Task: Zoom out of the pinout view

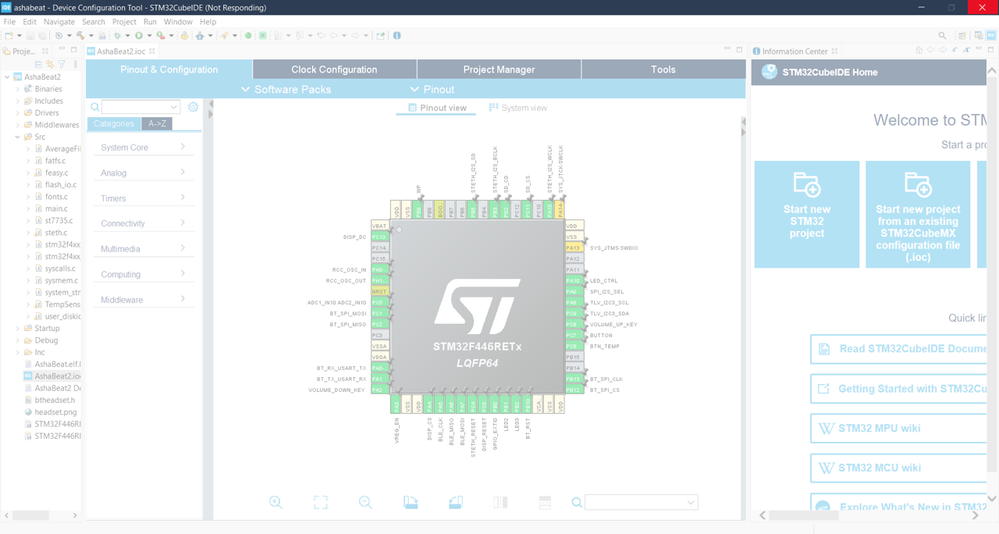Action: tap(365, 502)
